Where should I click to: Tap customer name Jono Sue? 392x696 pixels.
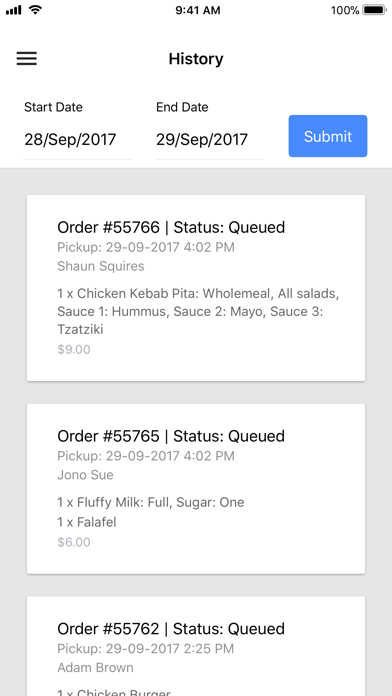tap(85, 475)
